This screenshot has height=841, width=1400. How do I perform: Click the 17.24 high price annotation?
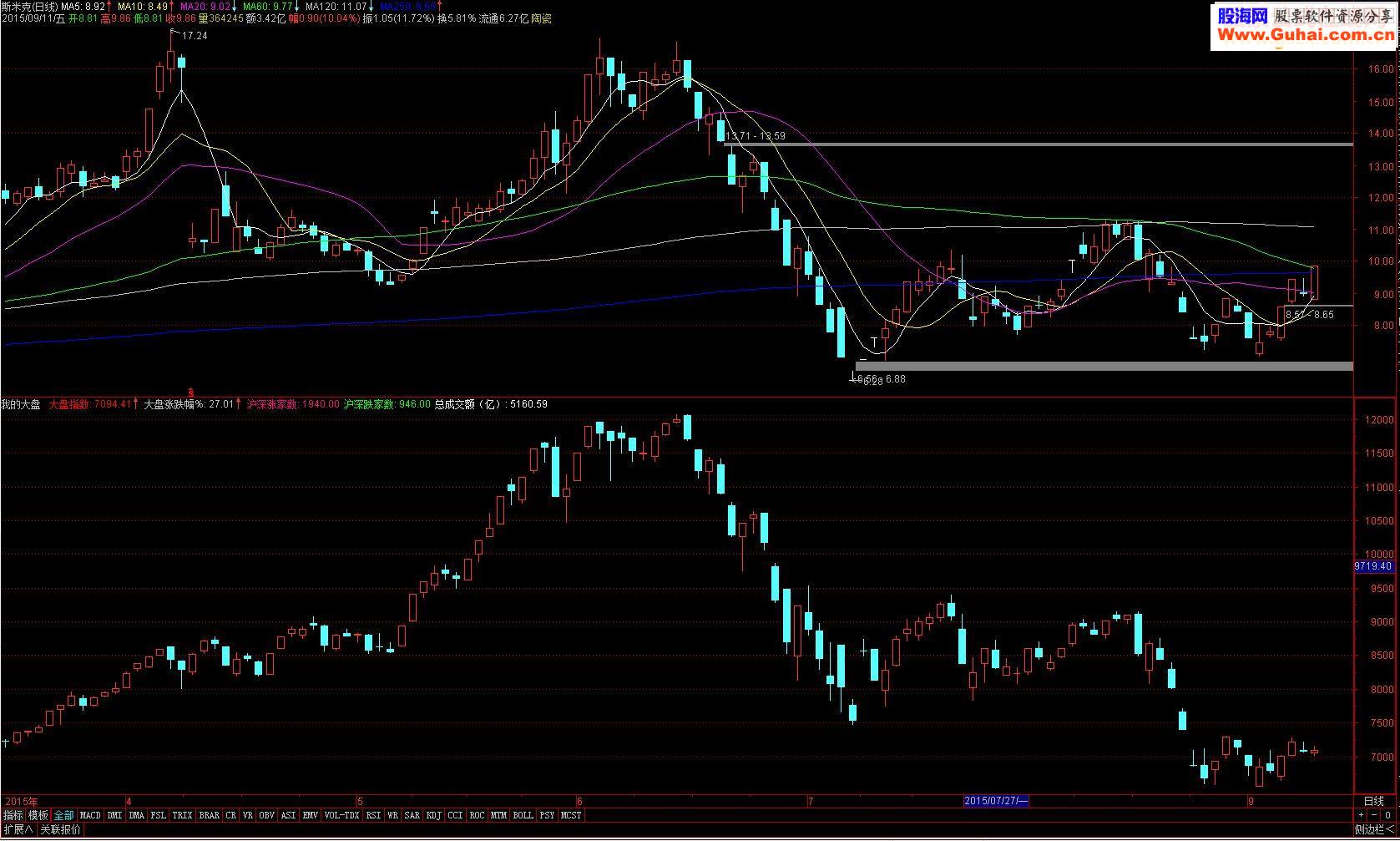195,36
